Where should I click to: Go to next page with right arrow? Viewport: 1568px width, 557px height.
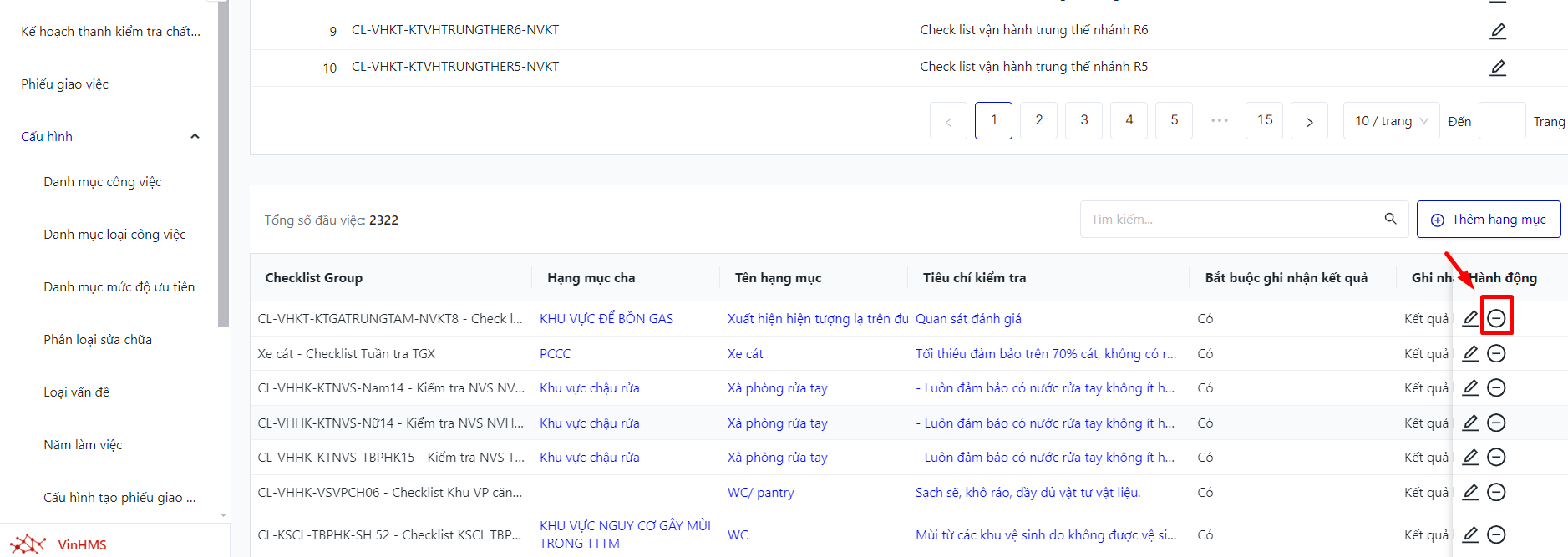pos(1308,122)
